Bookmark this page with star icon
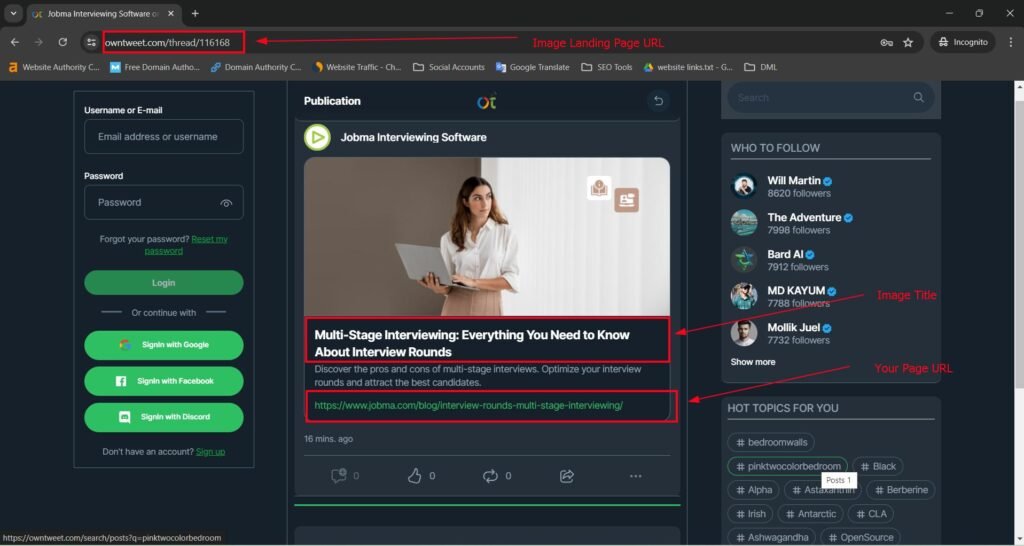 click(908, 42)
